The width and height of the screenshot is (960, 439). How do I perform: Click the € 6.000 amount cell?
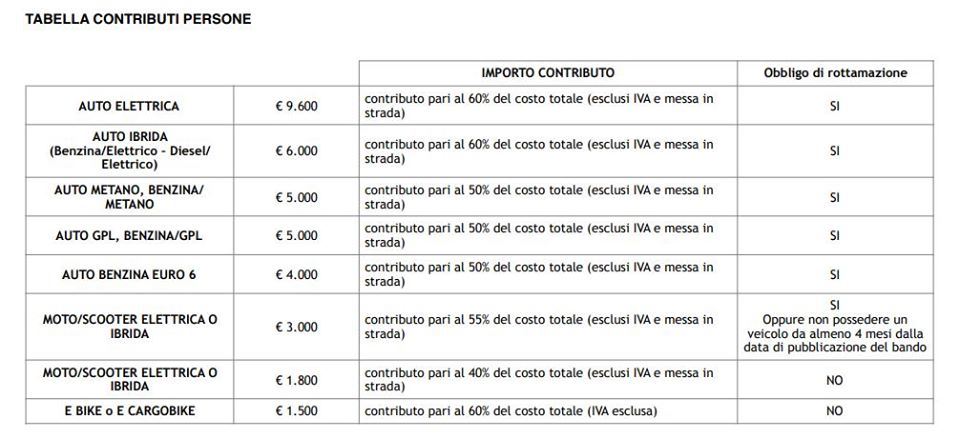(x=296, y=151)
